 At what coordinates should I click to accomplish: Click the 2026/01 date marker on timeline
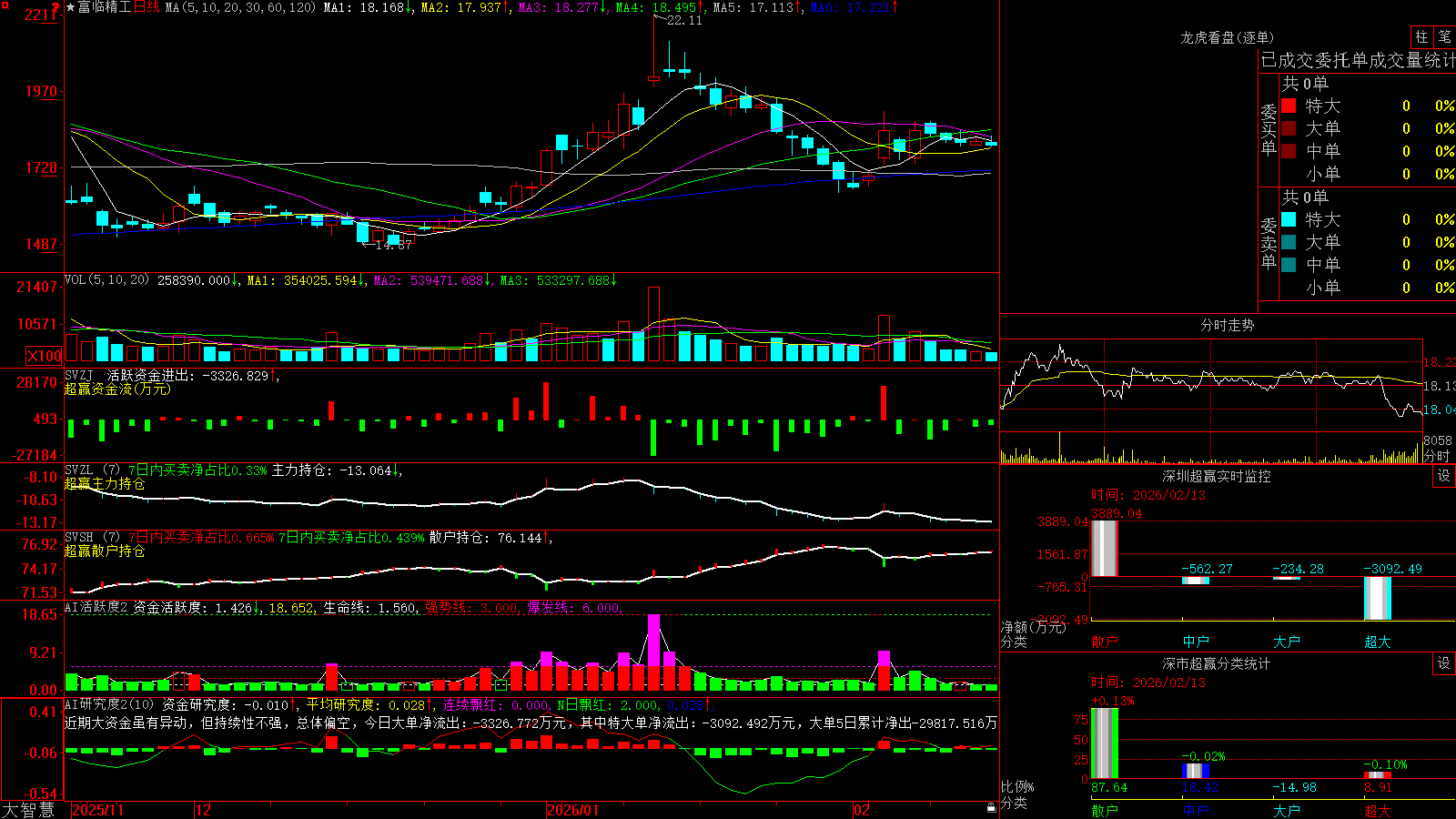click(x=572, y=810)
